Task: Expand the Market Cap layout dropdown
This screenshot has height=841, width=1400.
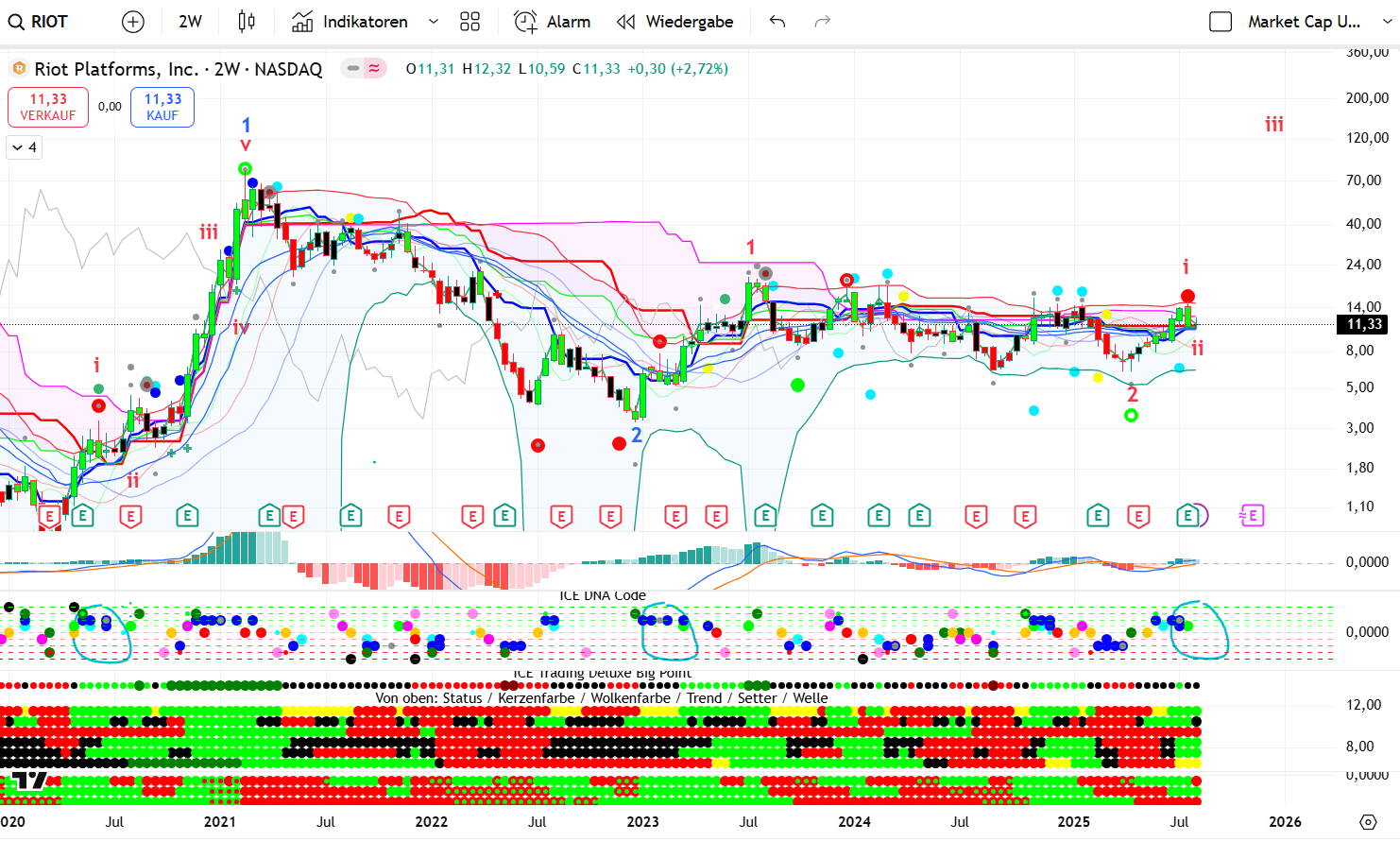Action: click(x=1387, y=22)
